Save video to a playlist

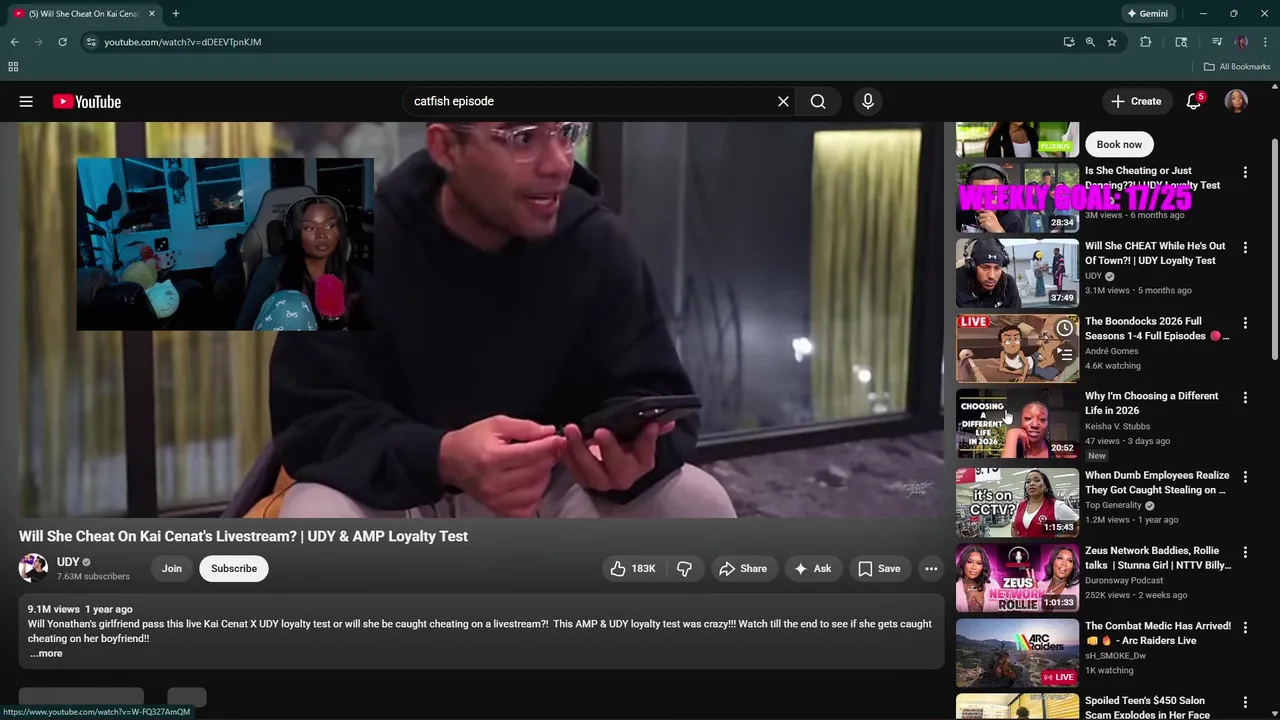pos(879,568)
